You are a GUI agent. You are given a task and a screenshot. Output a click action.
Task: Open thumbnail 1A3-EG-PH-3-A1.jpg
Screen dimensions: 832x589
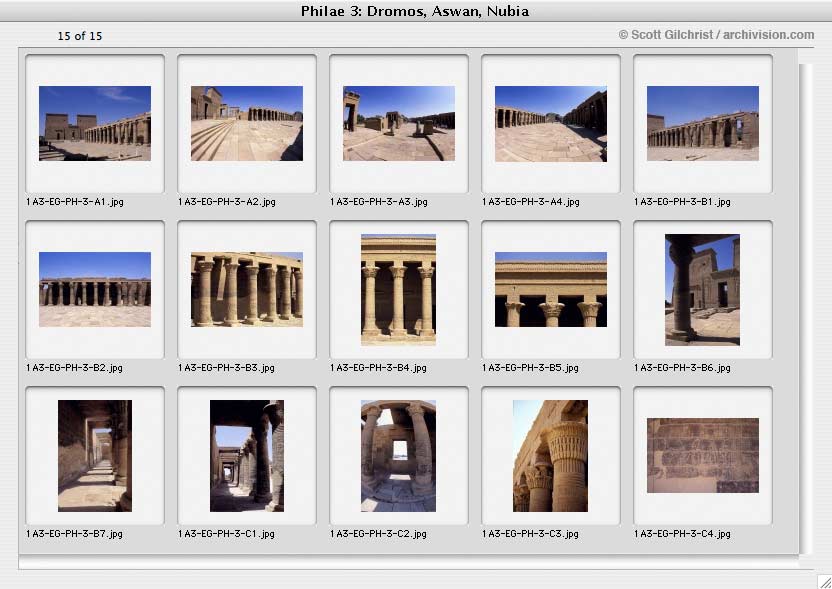(x=95, y=123)
